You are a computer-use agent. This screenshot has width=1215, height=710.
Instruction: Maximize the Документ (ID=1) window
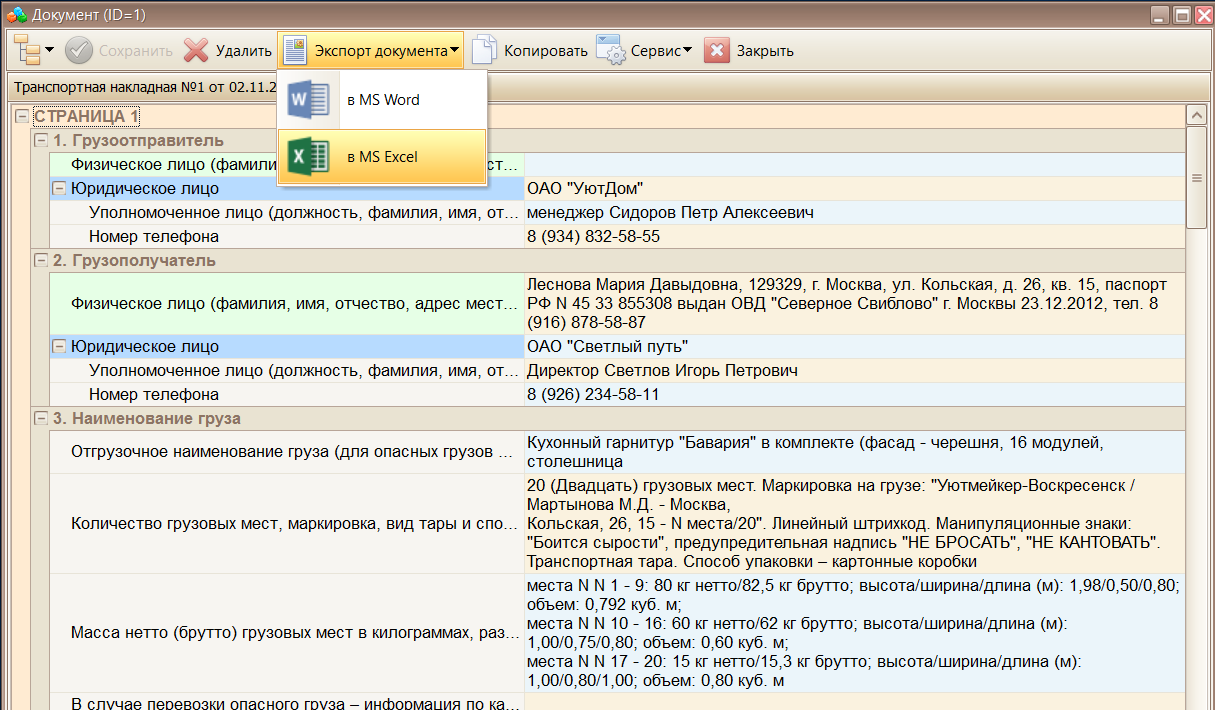point(1180,15)
